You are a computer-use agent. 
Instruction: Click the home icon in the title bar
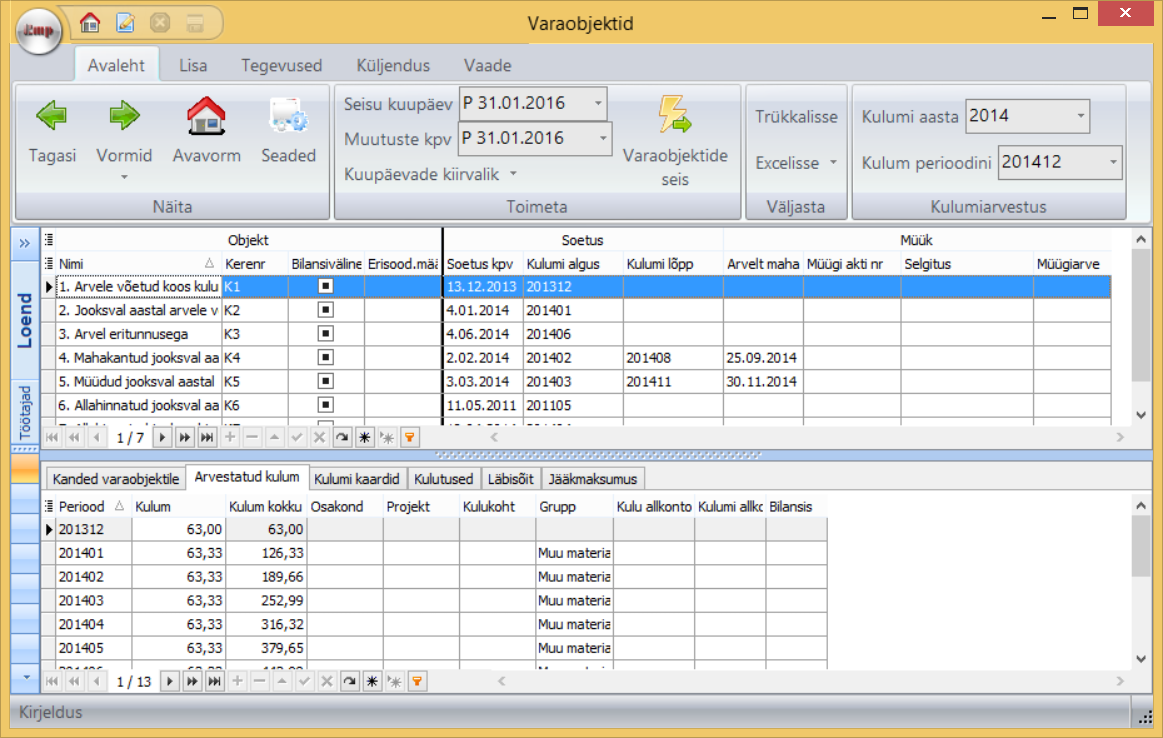click(90, 22)
